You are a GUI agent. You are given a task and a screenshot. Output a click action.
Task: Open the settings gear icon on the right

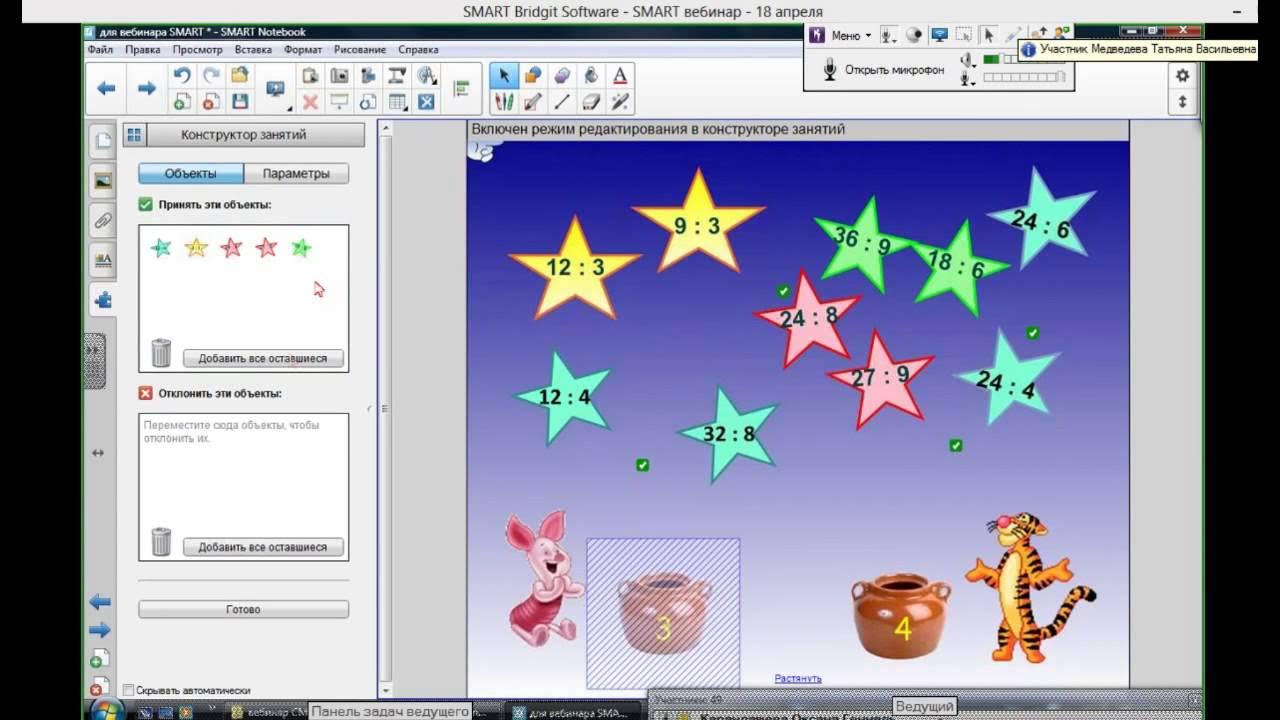point(1182,76)
